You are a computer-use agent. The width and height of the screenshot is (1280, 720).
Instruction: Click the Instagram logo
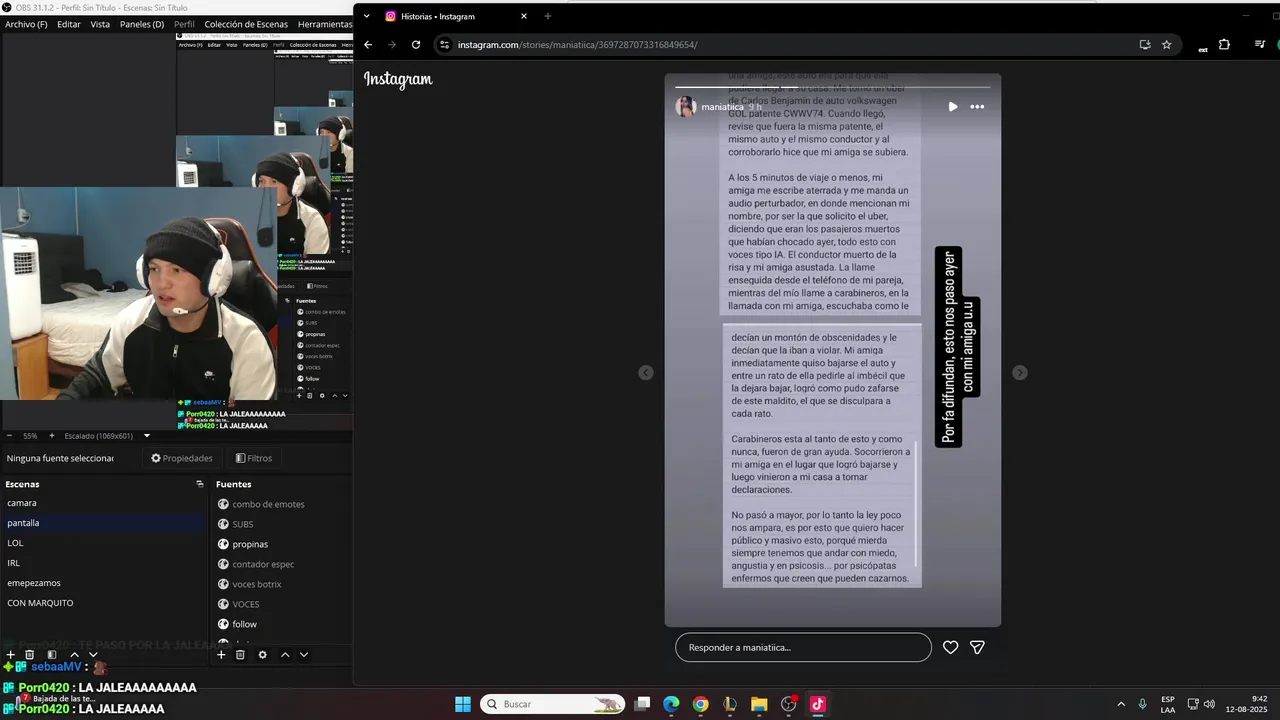point(398,80)
